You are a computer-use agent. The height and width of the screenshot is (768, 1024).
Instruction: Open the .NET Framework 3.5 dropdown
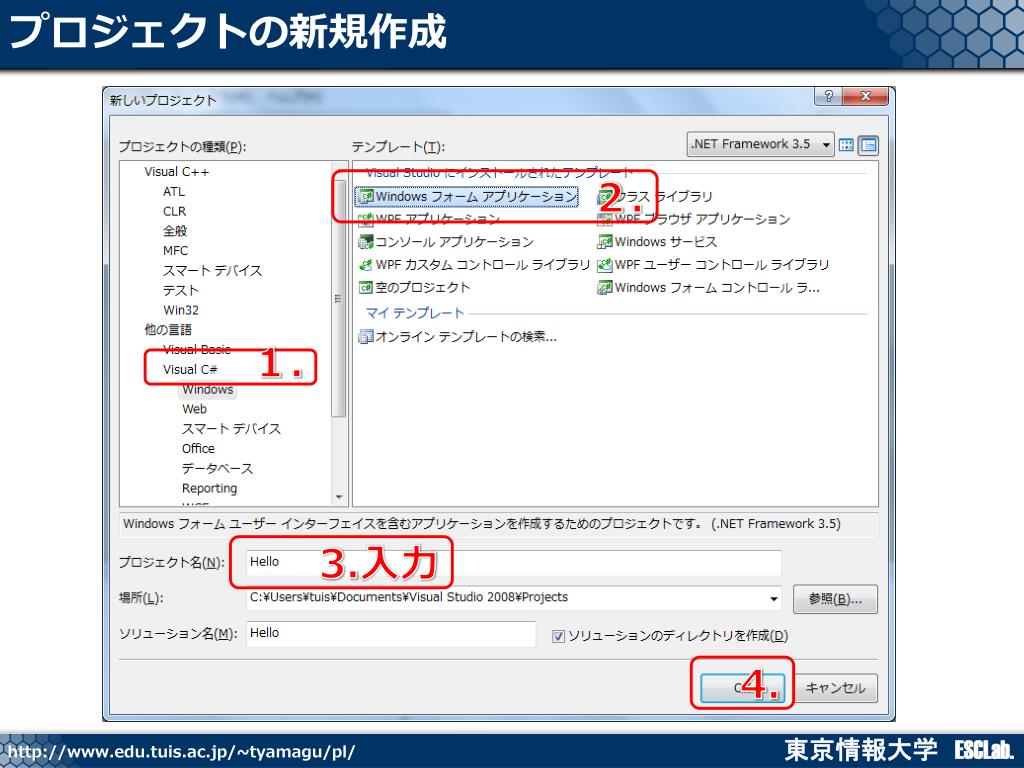(x=760, y=144)
